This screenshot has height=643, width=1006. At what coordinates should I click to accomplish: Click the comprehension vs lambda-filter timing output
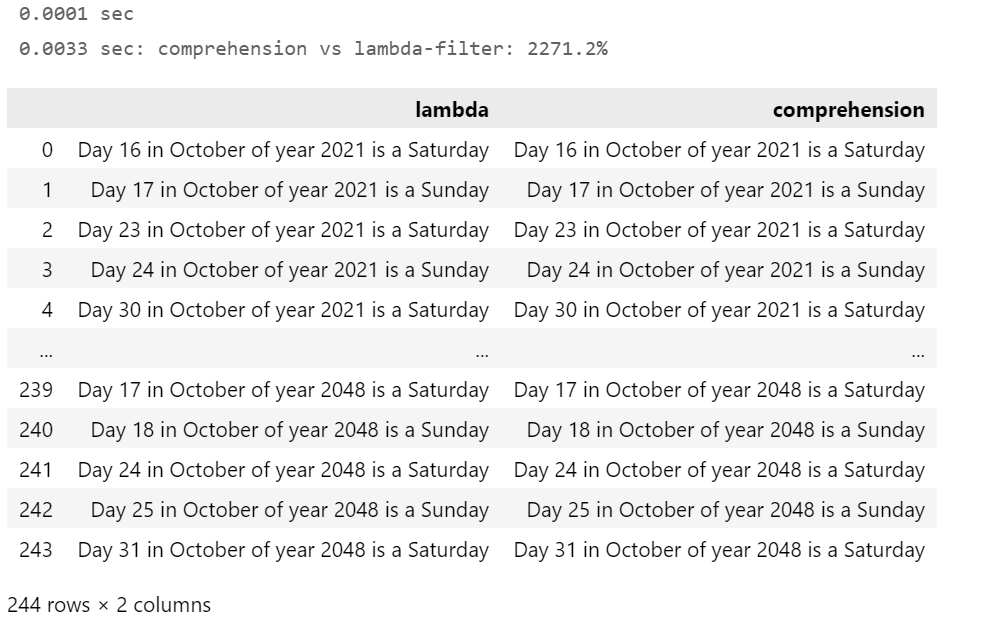point(313,49)
